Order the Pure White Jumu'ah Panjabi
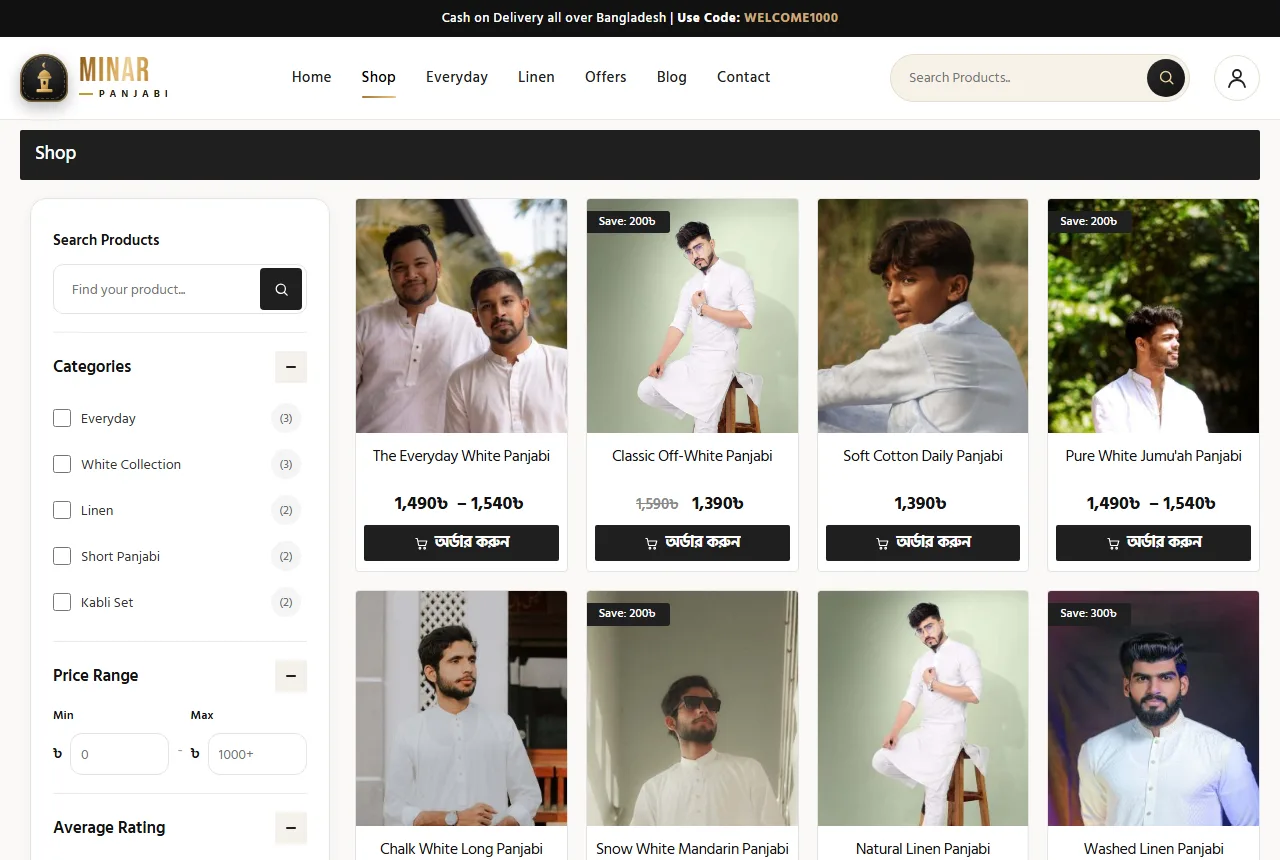 click(x=1153, y=543)
